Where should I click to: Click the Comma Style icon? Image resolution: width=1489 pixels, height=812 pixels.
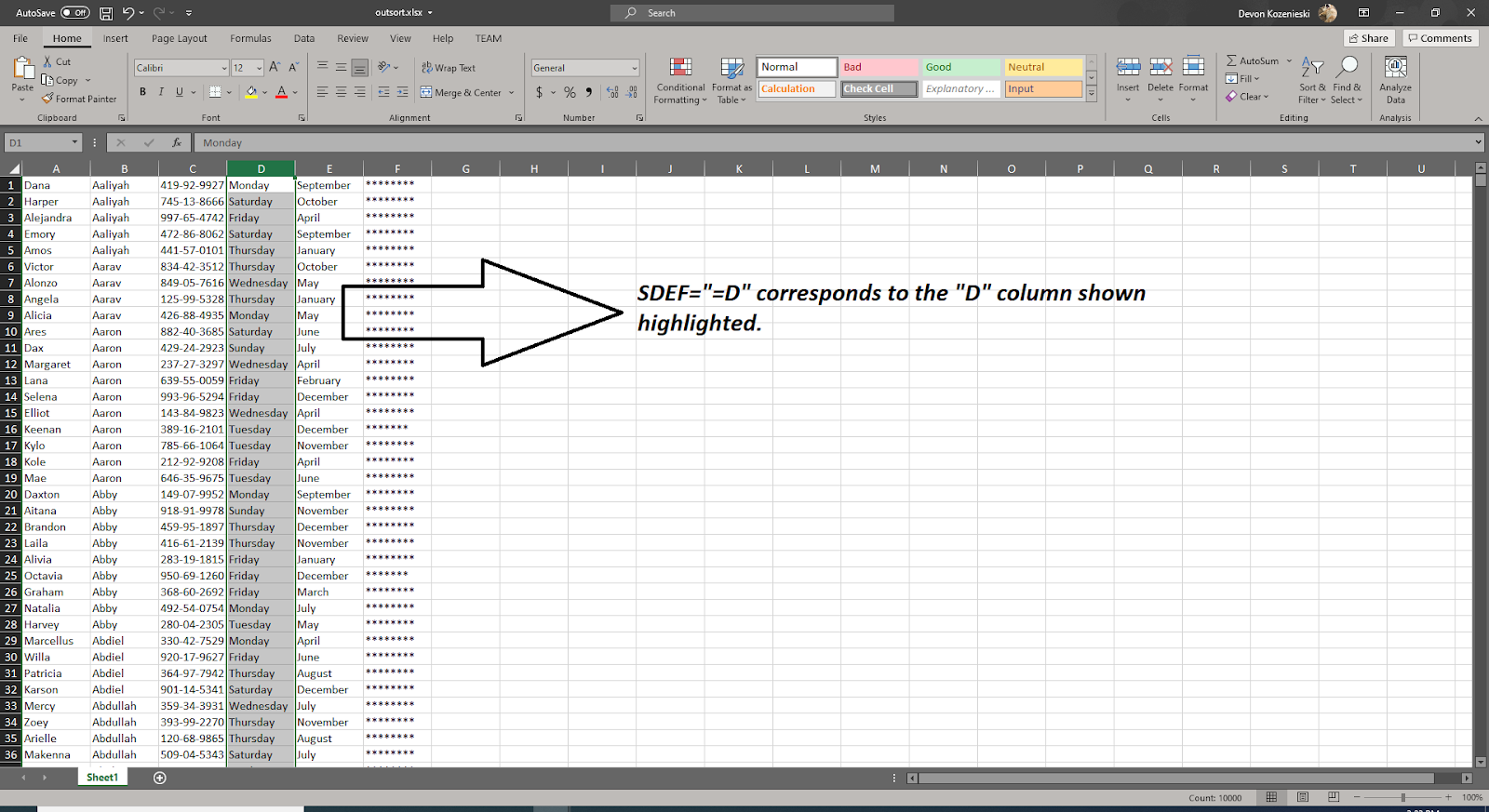(589, 92)
